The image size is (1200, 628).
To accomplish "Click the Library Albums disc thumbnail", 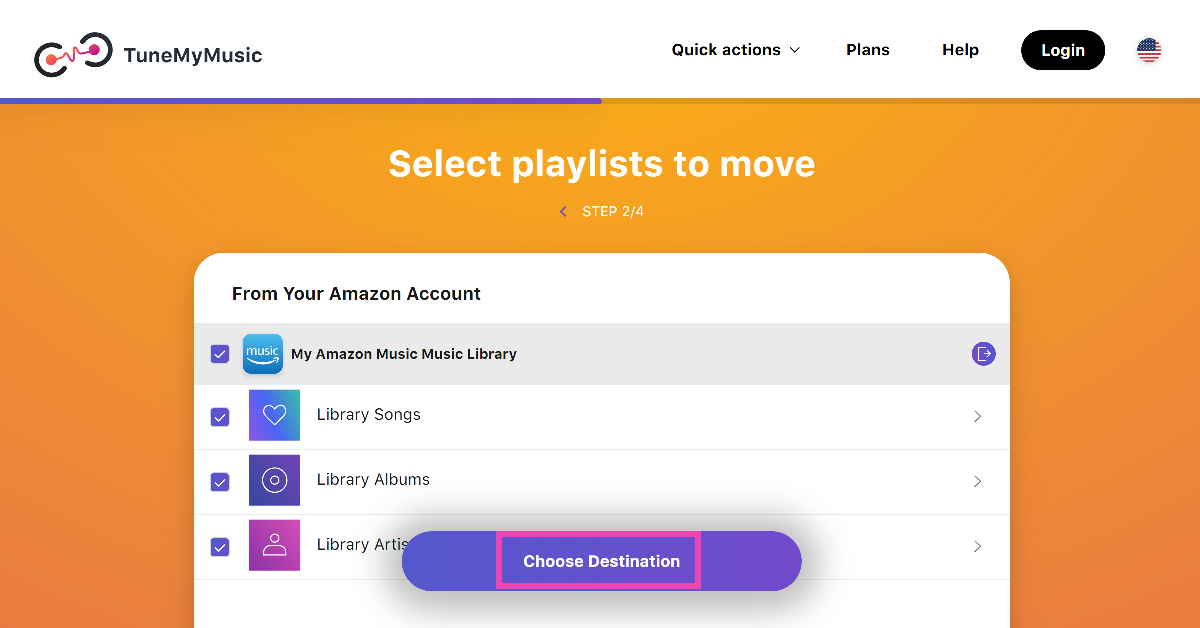I will click(274, 480).
